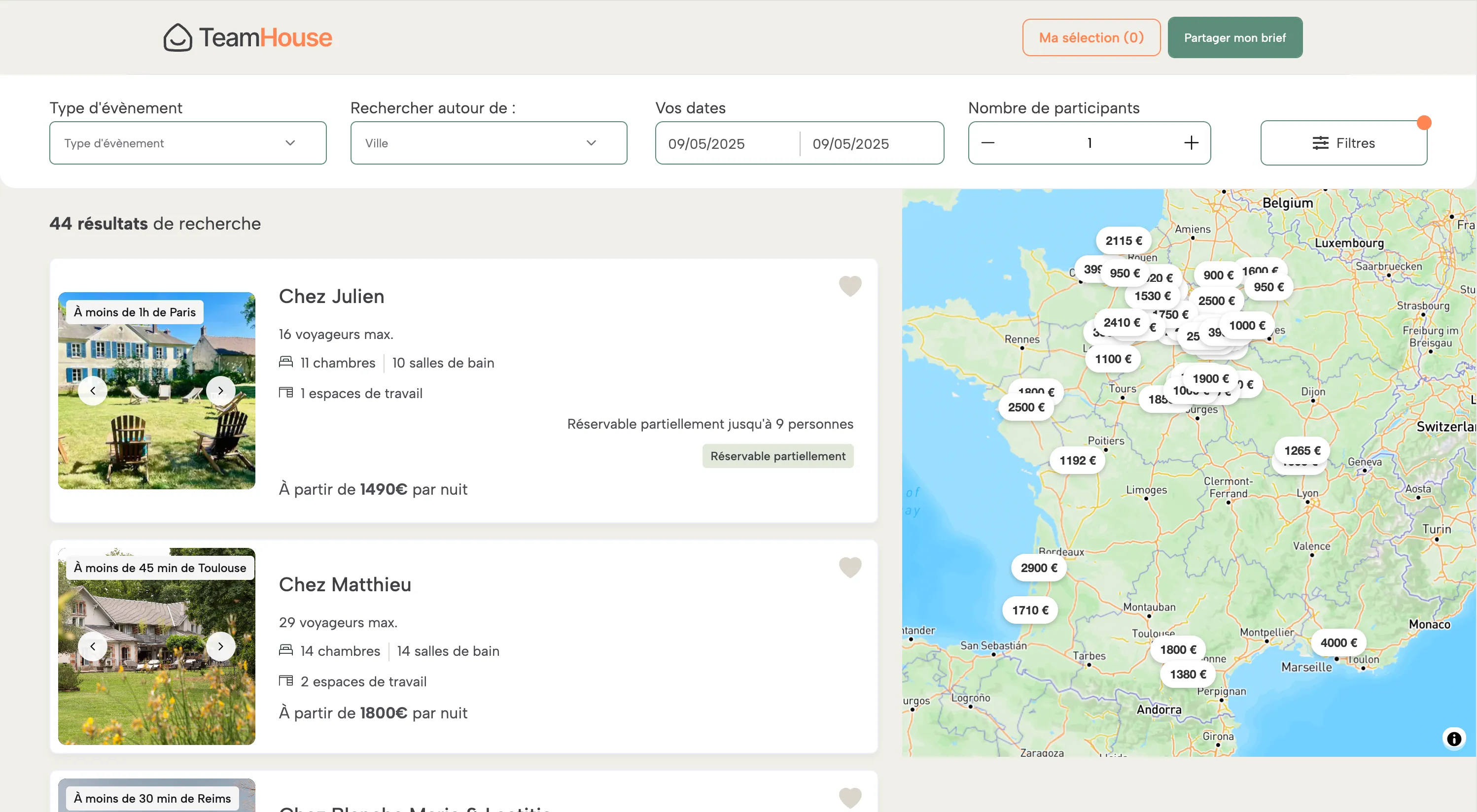Screen dimensions: 1477x812
Task: Favorite Chez Matthieu with heart icon
Action: (x=850, y=567)
